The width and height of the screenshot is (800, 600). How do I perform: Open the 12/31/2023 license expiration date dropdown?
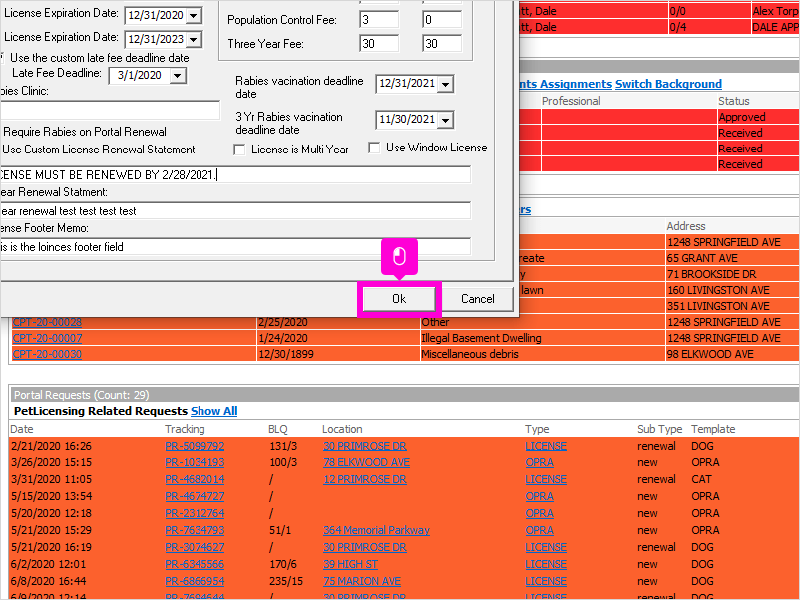point(193,39)
